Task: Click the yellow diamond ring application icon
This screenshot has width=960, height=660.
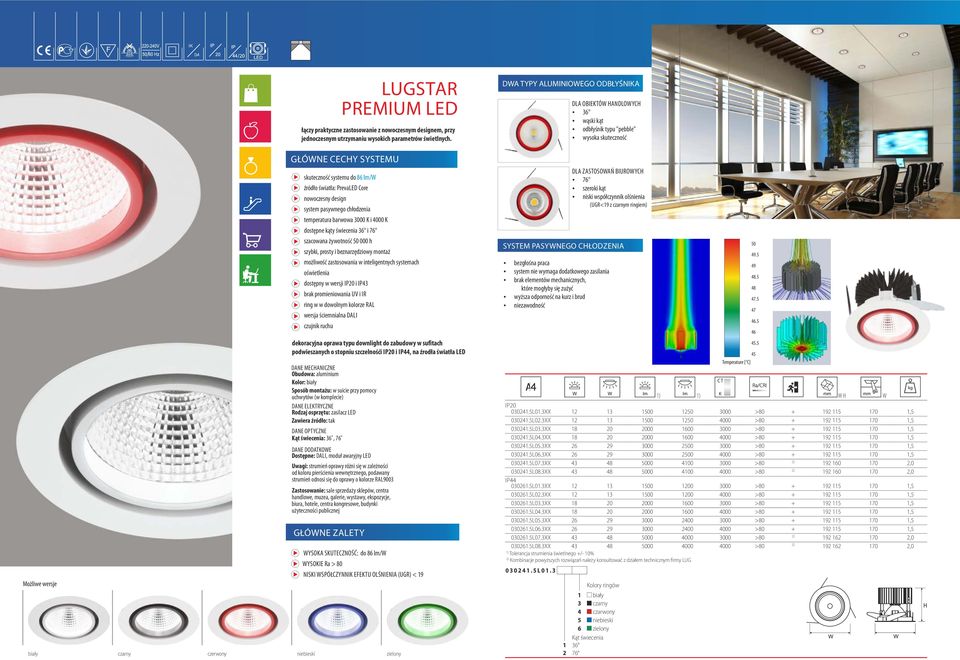Action: click(x=255, y=163)
